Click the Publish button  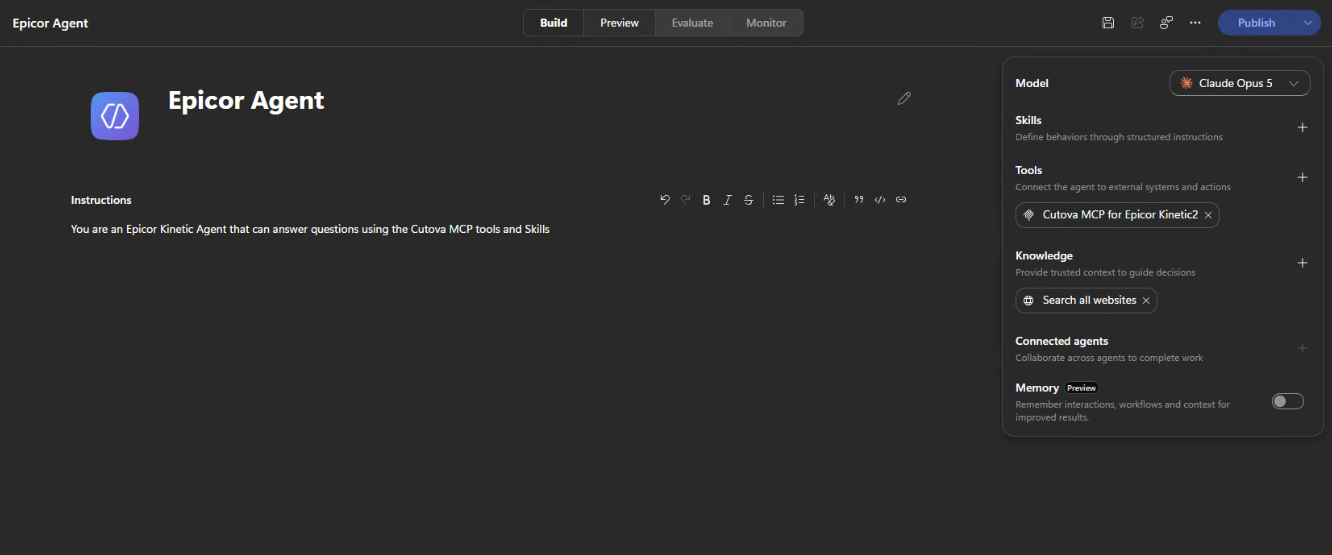1256,23
